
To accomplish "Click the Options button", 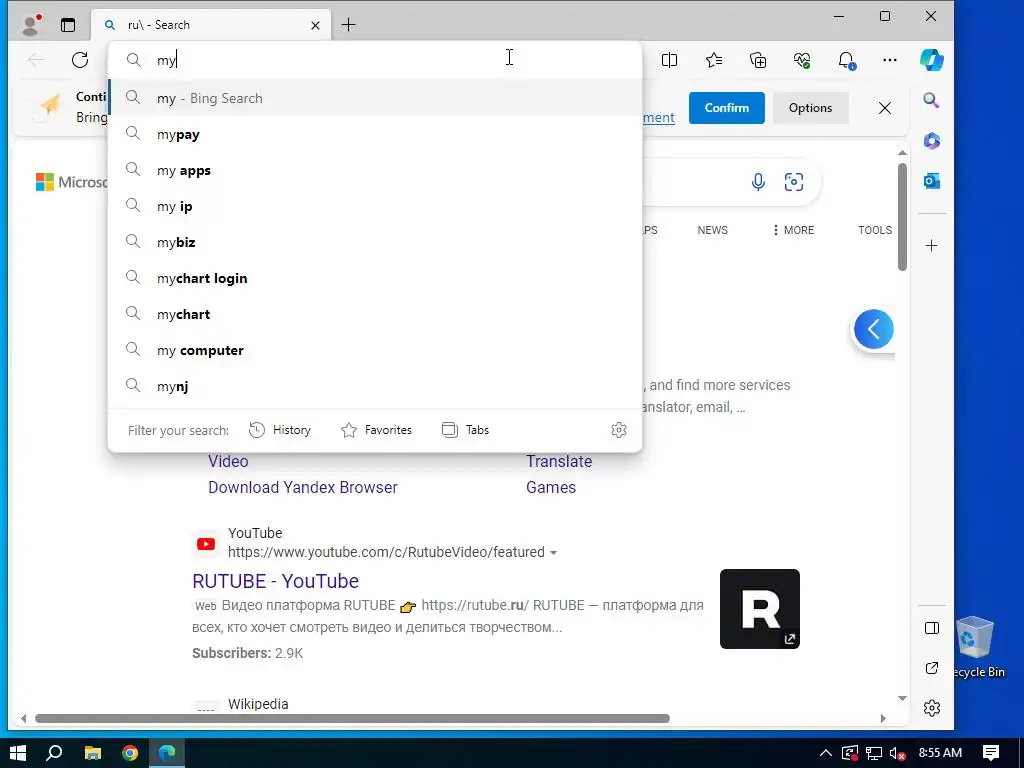I will coord(810,108).
